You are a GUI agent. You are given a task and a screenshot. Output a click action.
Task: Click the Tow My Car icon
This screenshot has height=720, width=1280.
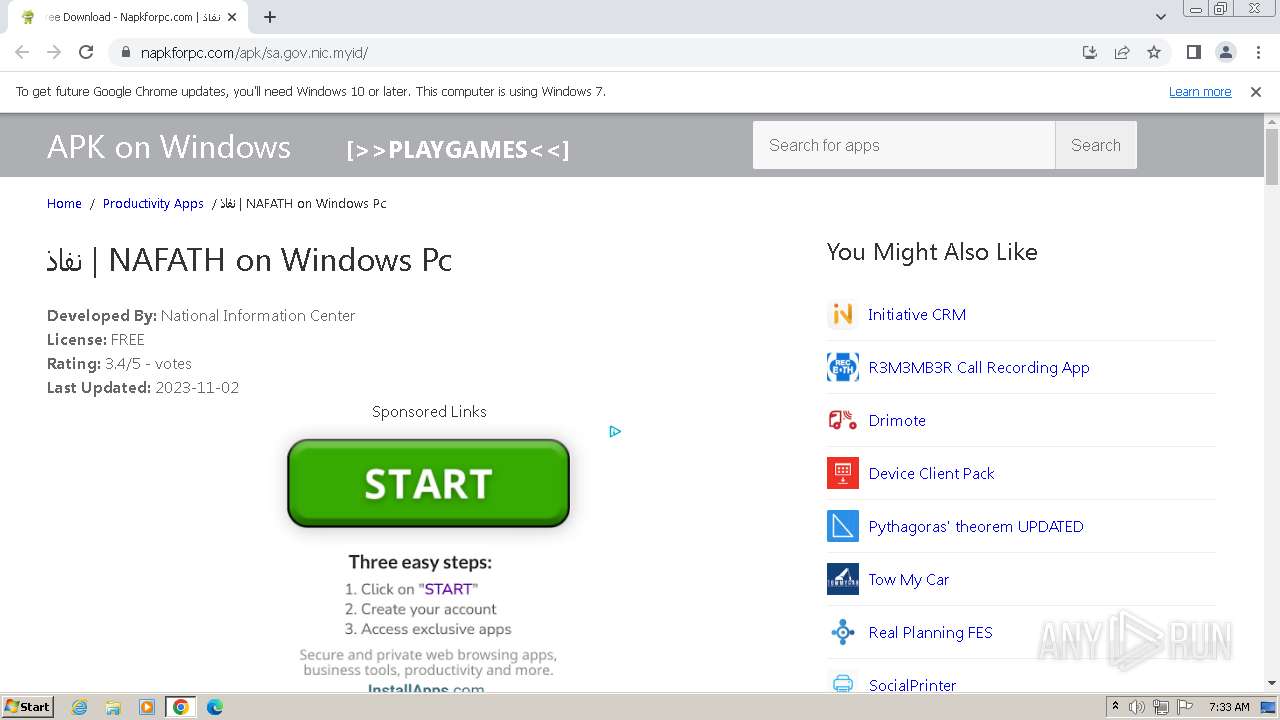point(843,579)
